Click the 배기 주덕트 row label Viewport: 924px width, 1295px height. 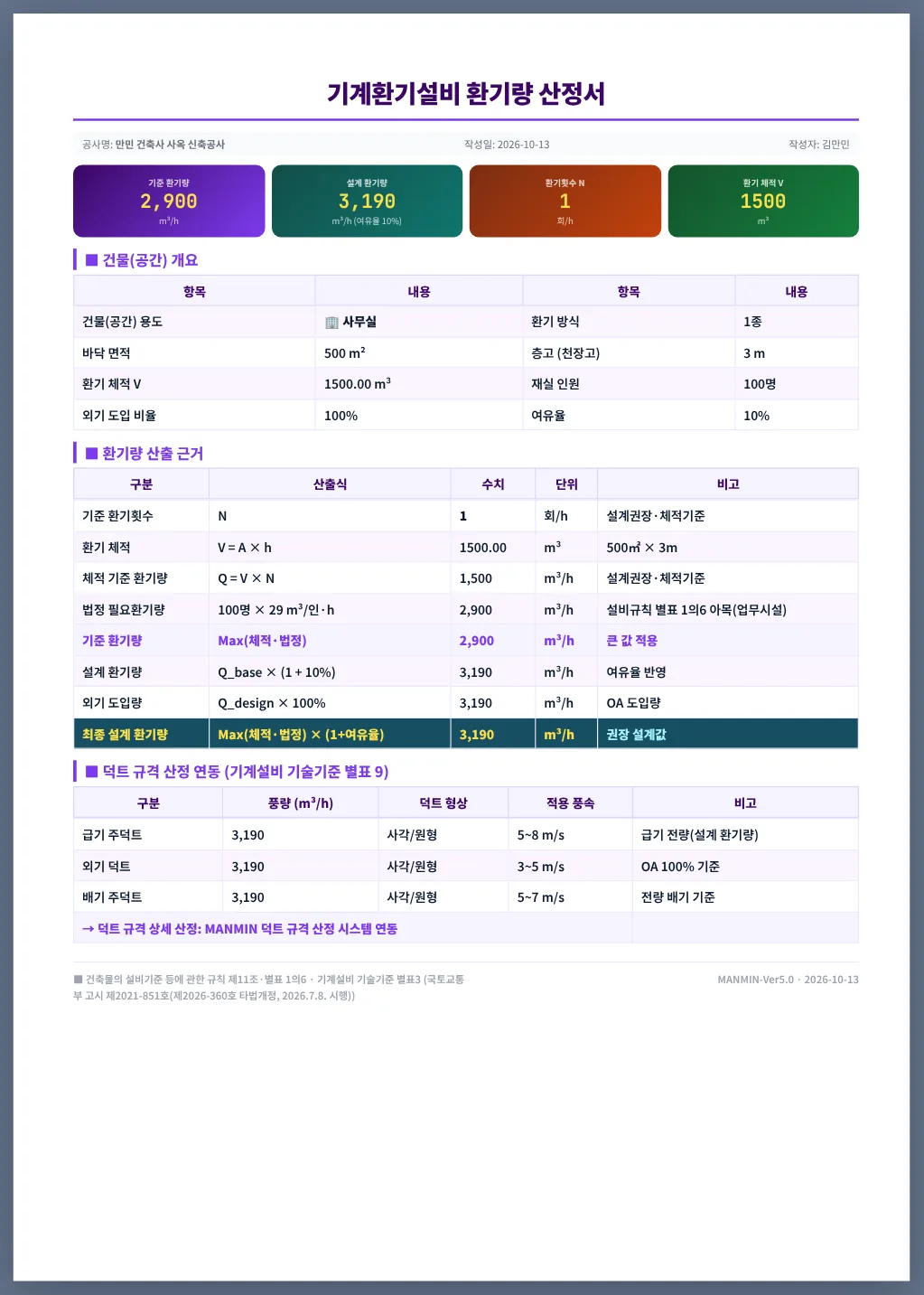112,897
